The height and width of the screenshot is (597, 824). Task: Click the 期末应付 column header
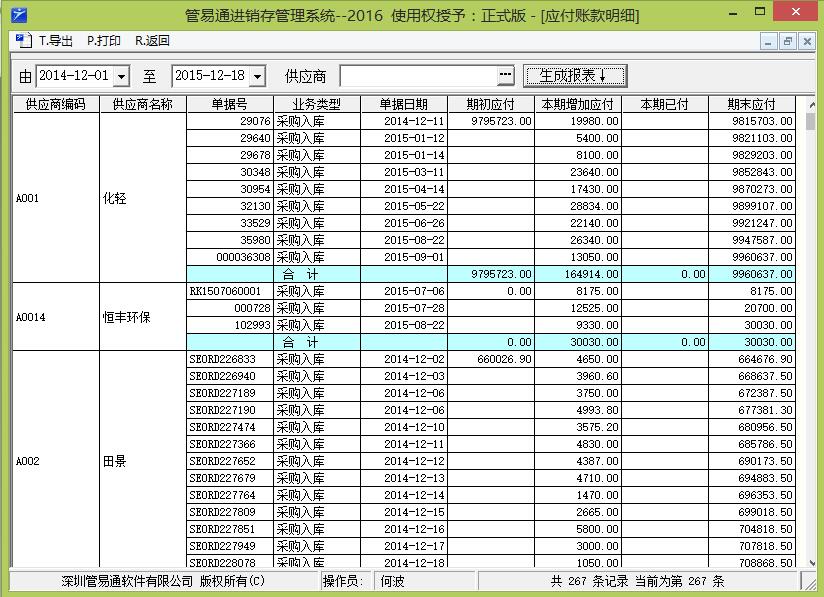tap(751, 104)
